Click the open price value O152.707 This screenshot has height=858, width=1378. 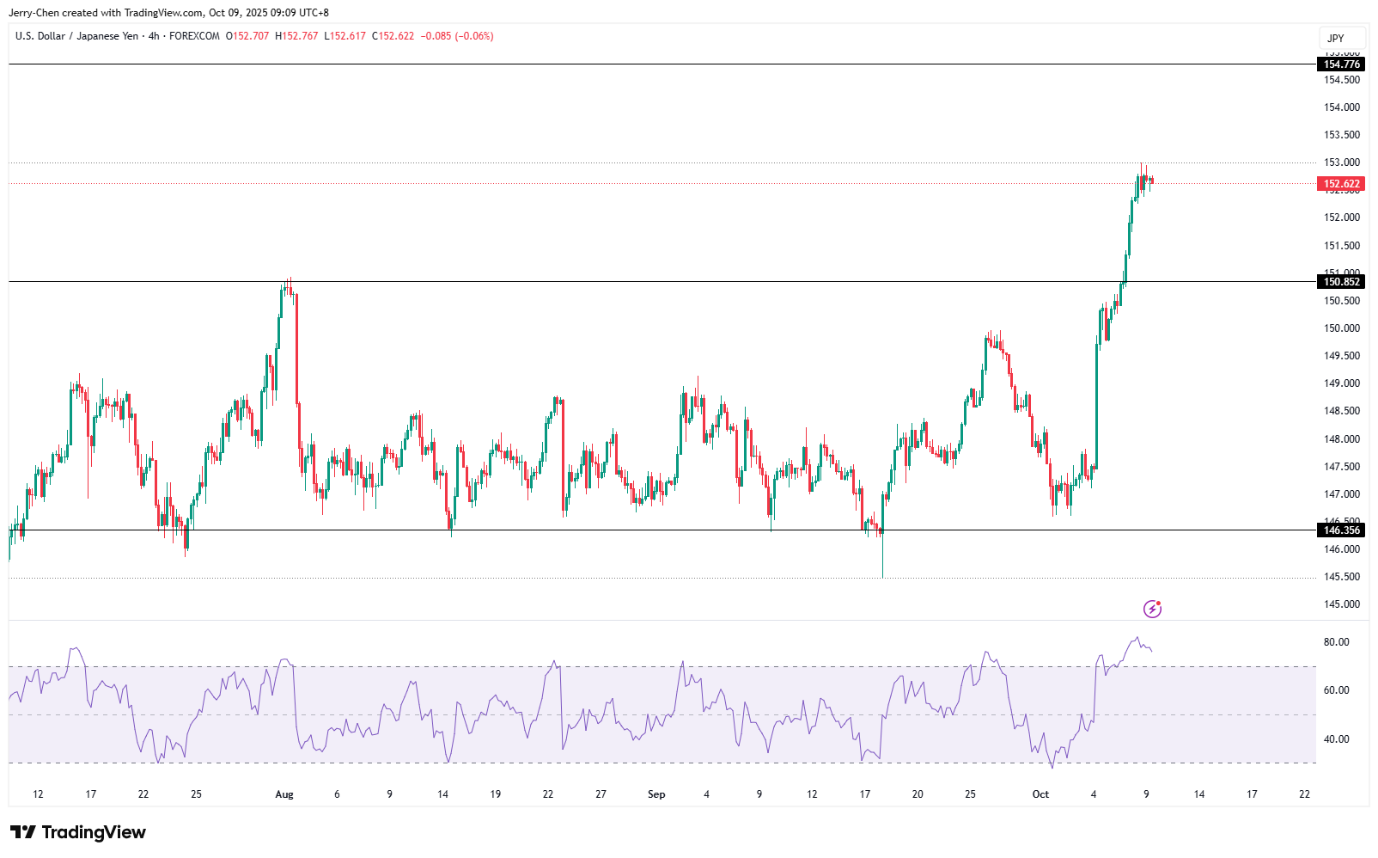point(246,36)
